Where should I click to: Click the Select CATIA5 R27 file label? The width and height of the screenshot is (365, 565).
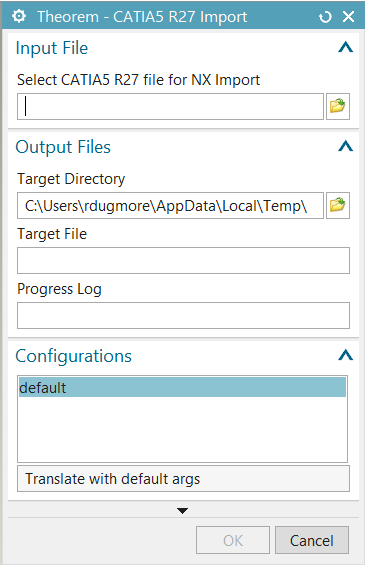pos(138,80)
